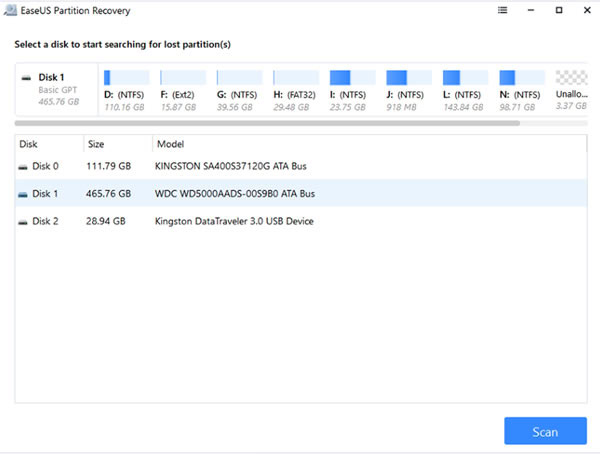Click the Basic GPT label under Disk 1
Image resolution: width=600 pixels, height=454 pixels.
click(x=58, y=90)
